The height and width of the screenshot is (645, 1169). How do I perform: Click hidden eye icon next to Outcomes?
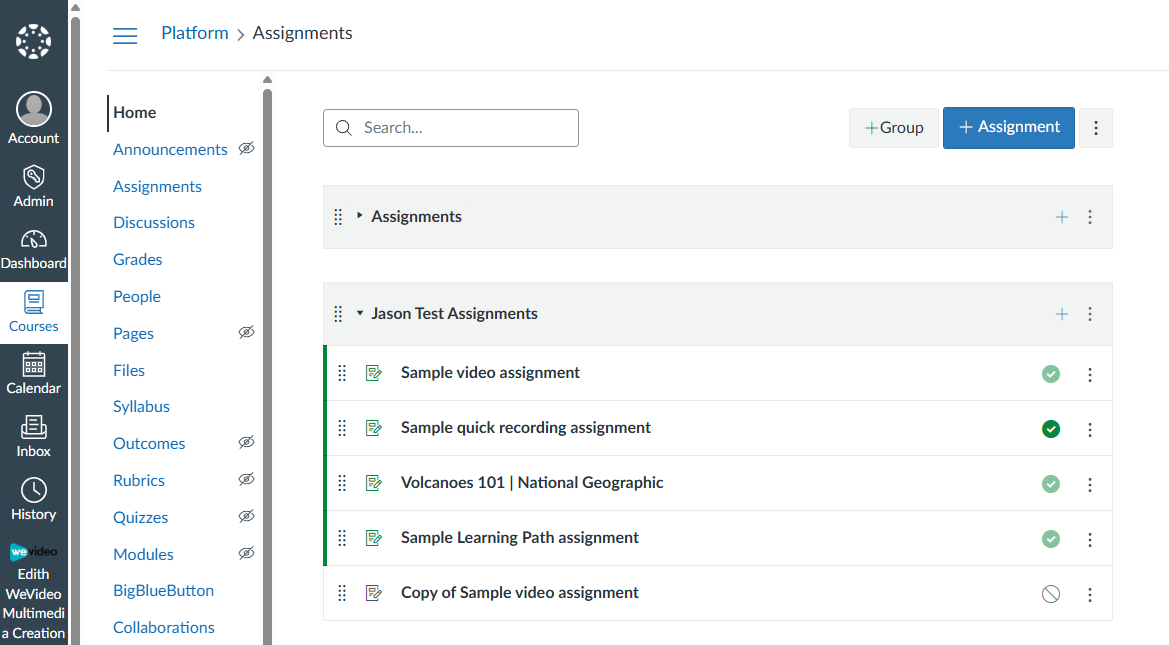coord(247,442)
